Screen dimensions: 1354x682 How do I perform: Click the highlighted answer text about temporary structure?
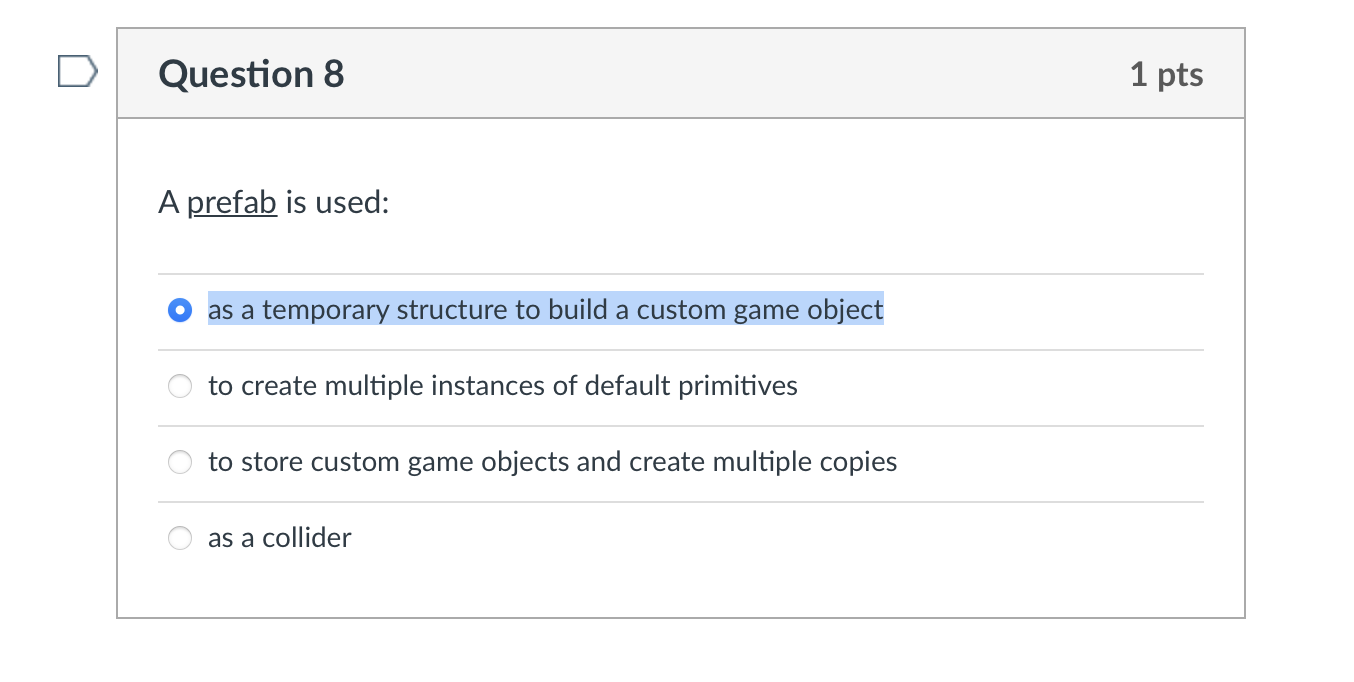coord(545,310)
